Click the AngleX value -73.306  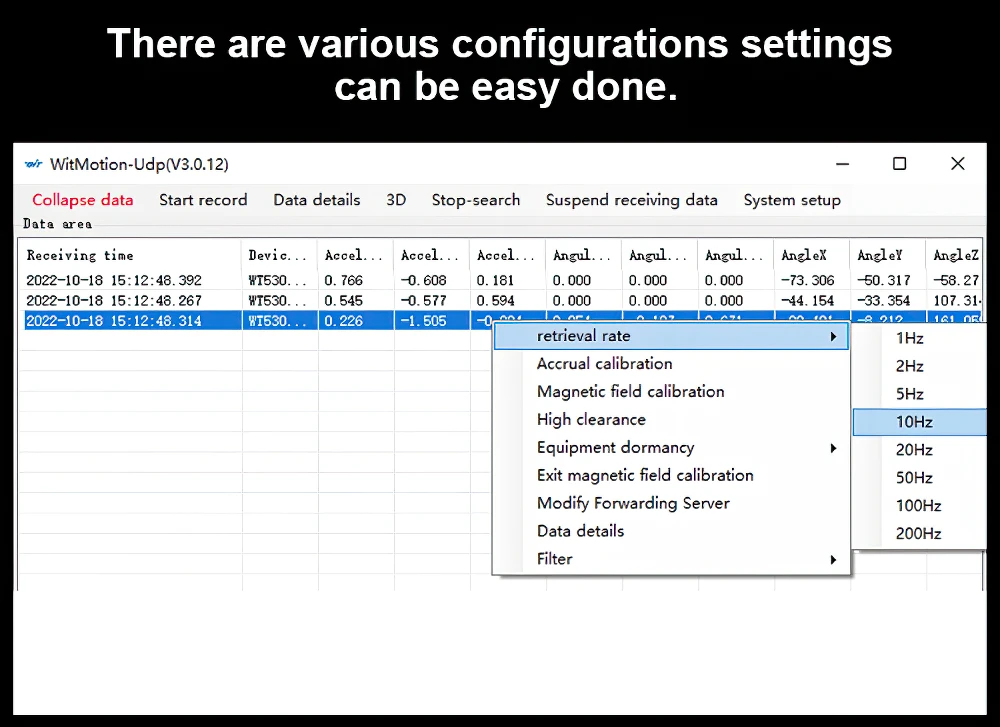click(807, 281)
